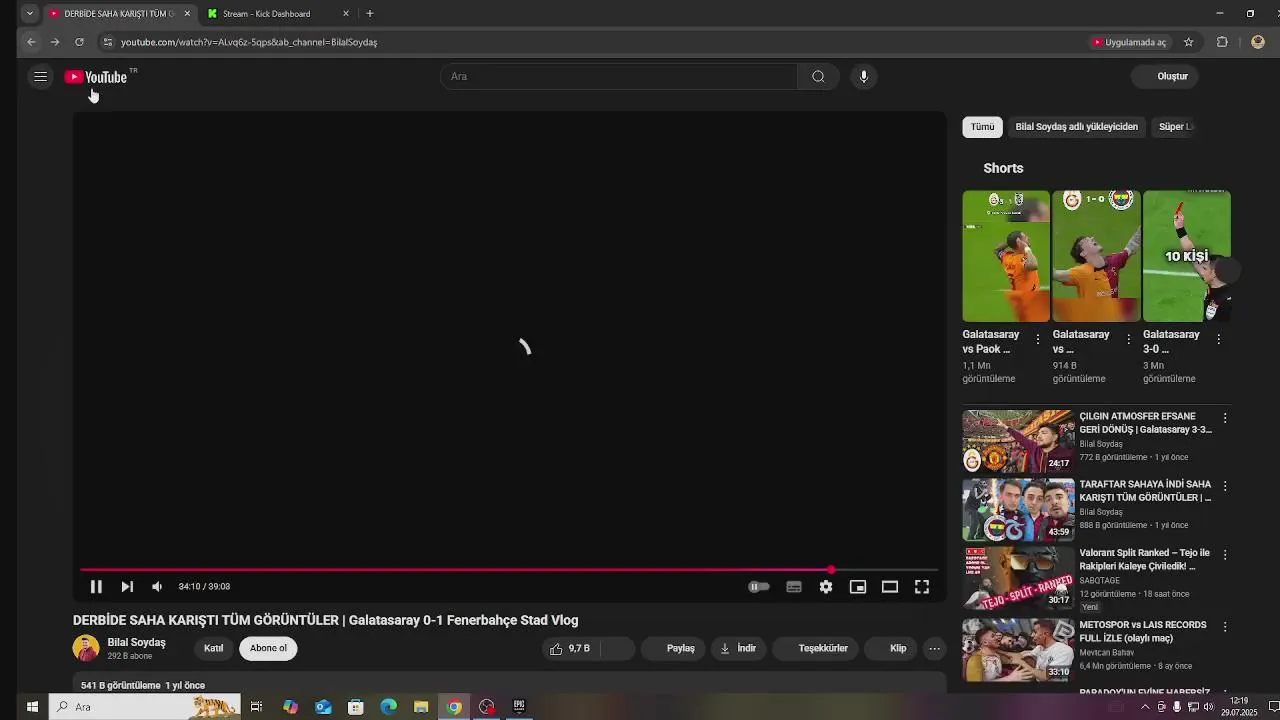
Task: Download the video with İndir
Action: click(738, 648)
